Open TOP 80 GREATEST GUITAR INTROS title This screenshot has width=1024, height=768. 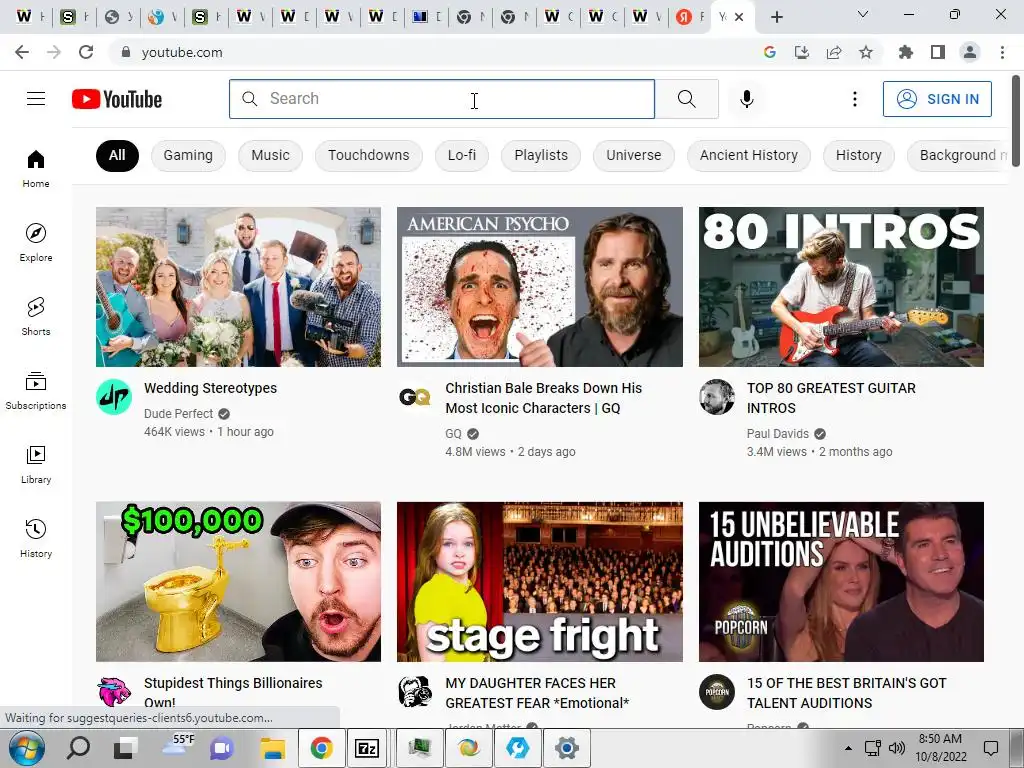coord(831,398)
